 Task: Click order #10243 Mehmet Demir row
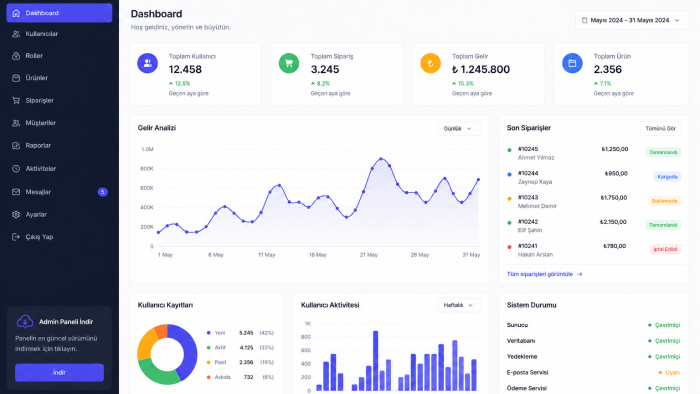click(x=594, y=201)
